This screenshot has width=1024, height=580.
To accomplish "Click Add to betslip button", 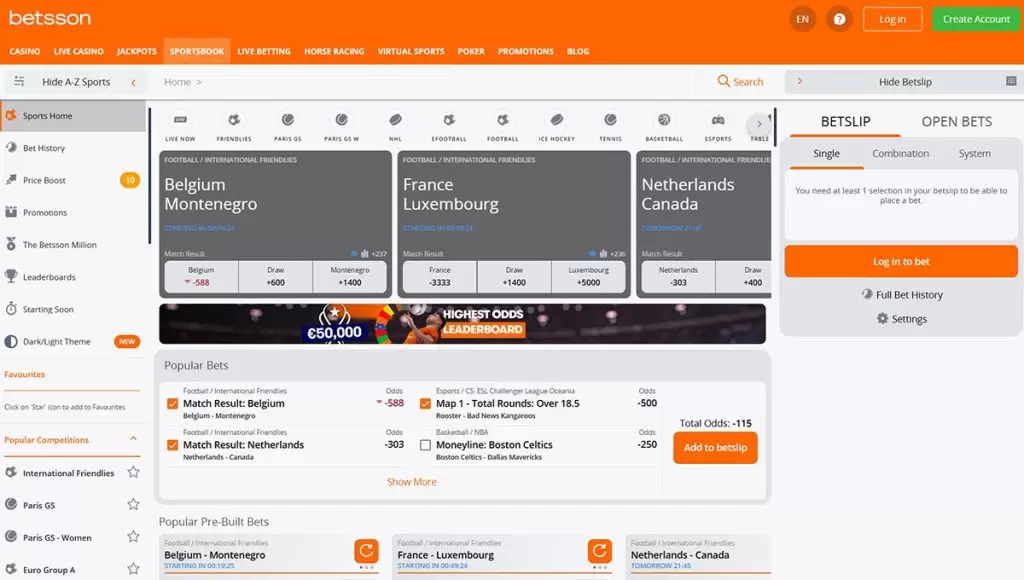I will click(715, 447).
